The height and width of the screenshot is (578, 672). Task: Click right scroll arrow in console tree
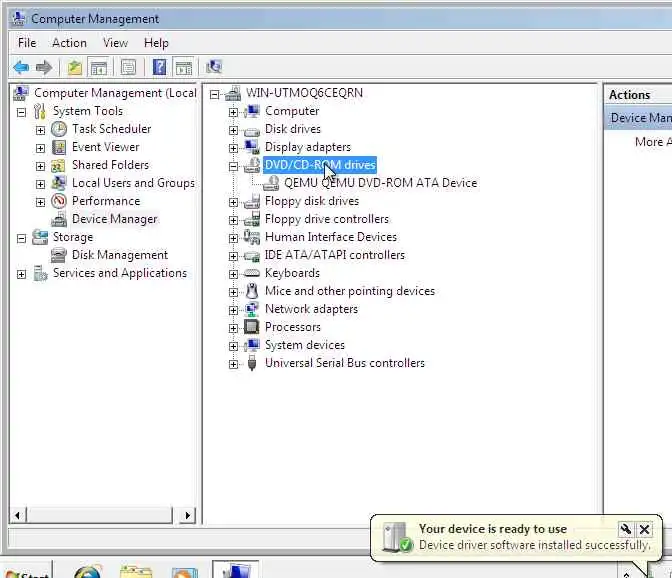point(187,515)
